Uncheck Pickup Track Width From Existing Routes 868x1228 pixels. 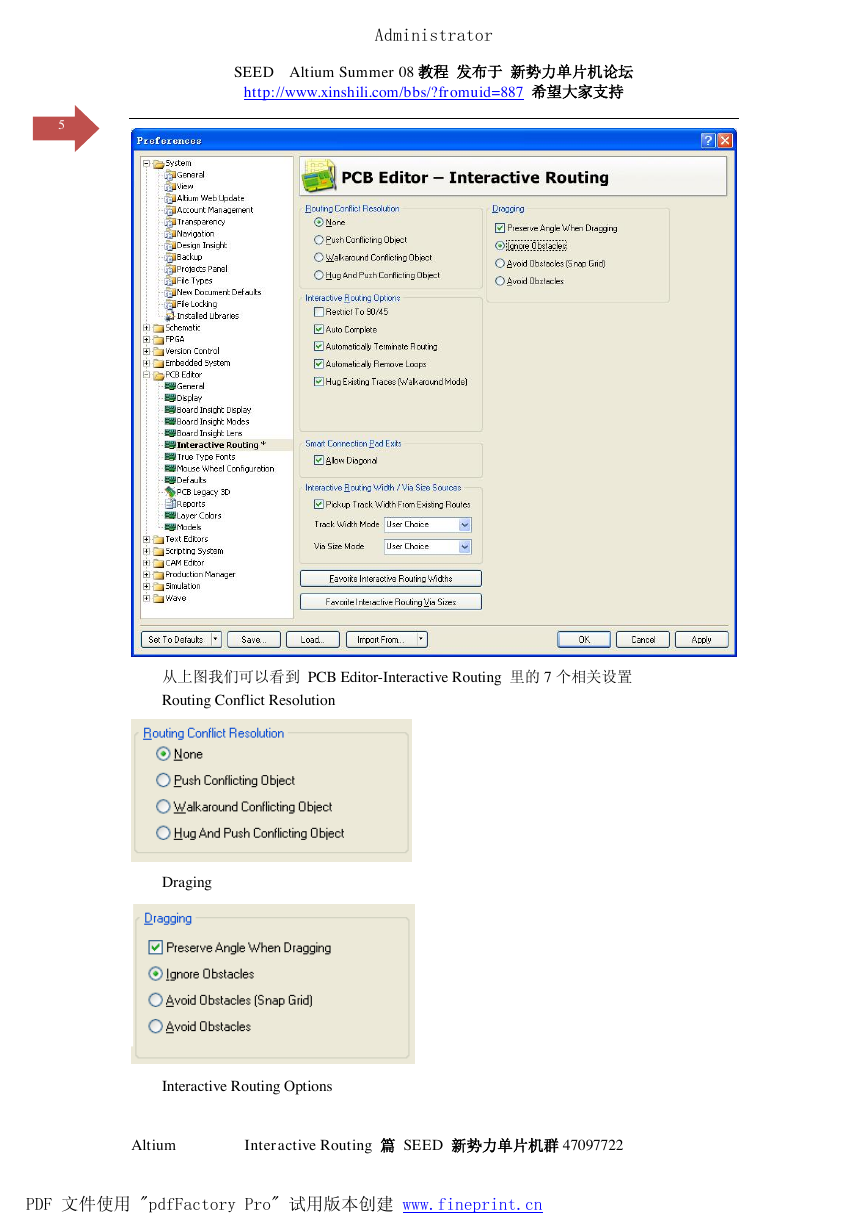pyautogui.click(x=319, y=505)
